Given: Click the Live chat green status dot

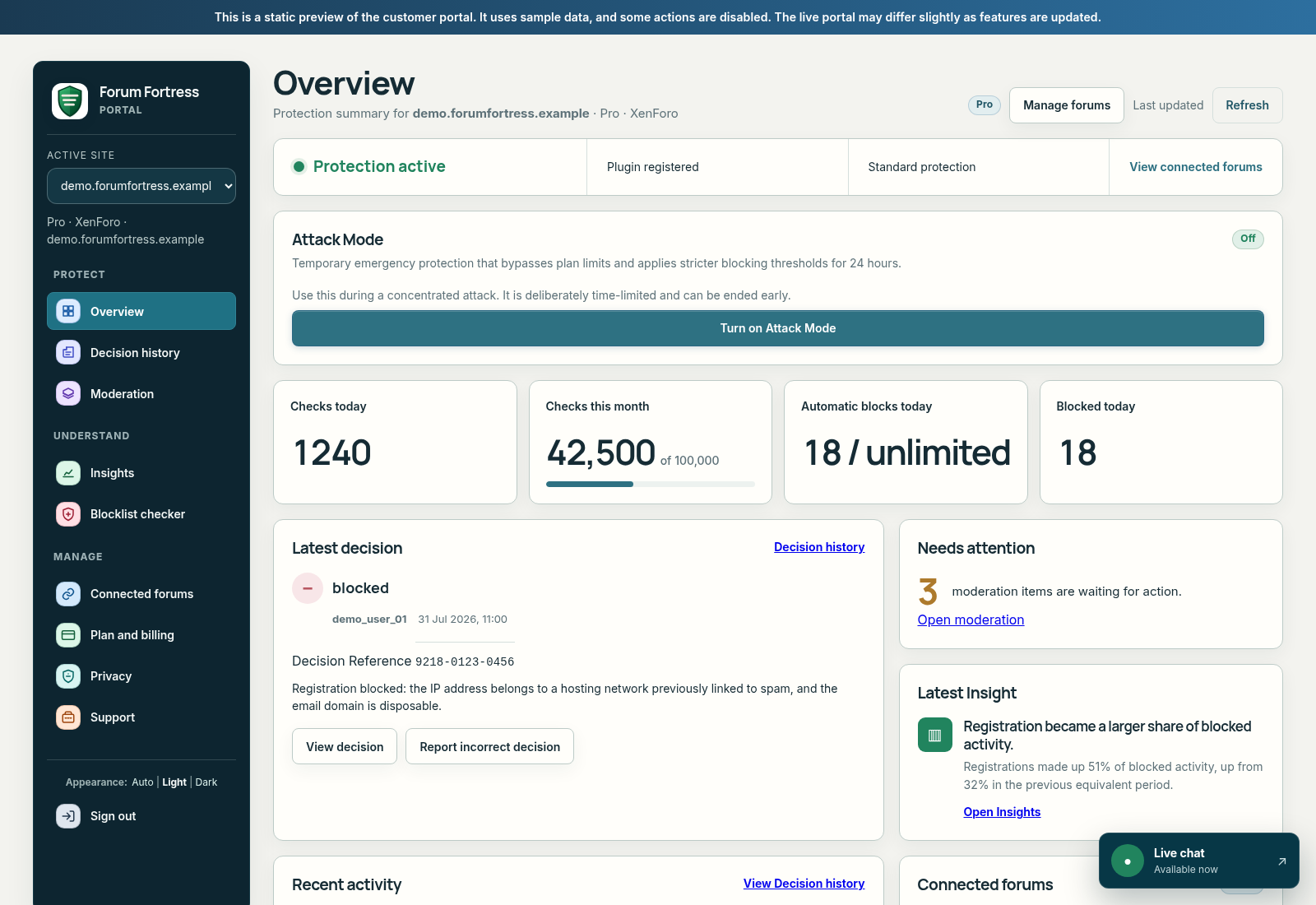Looking at the screenshot, I should click(1128, 861).
